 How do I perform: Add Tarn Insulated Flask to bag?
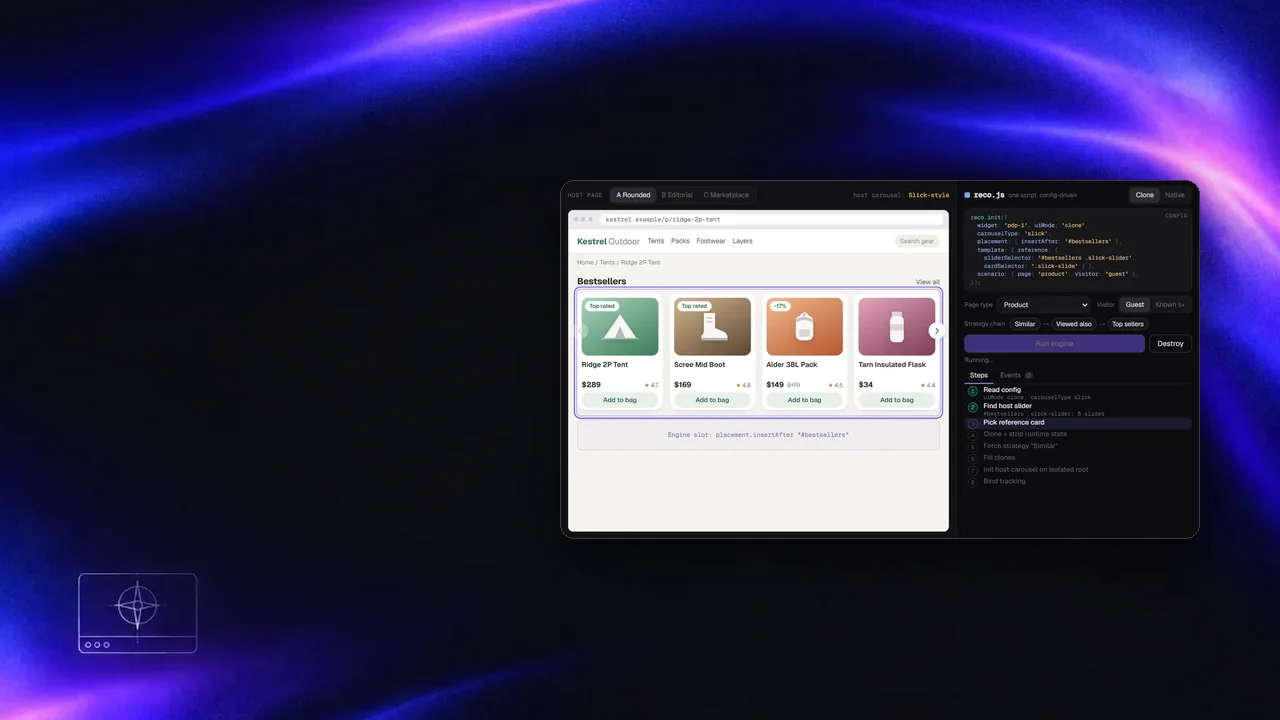pyautogui.click(x=897, y=400)
